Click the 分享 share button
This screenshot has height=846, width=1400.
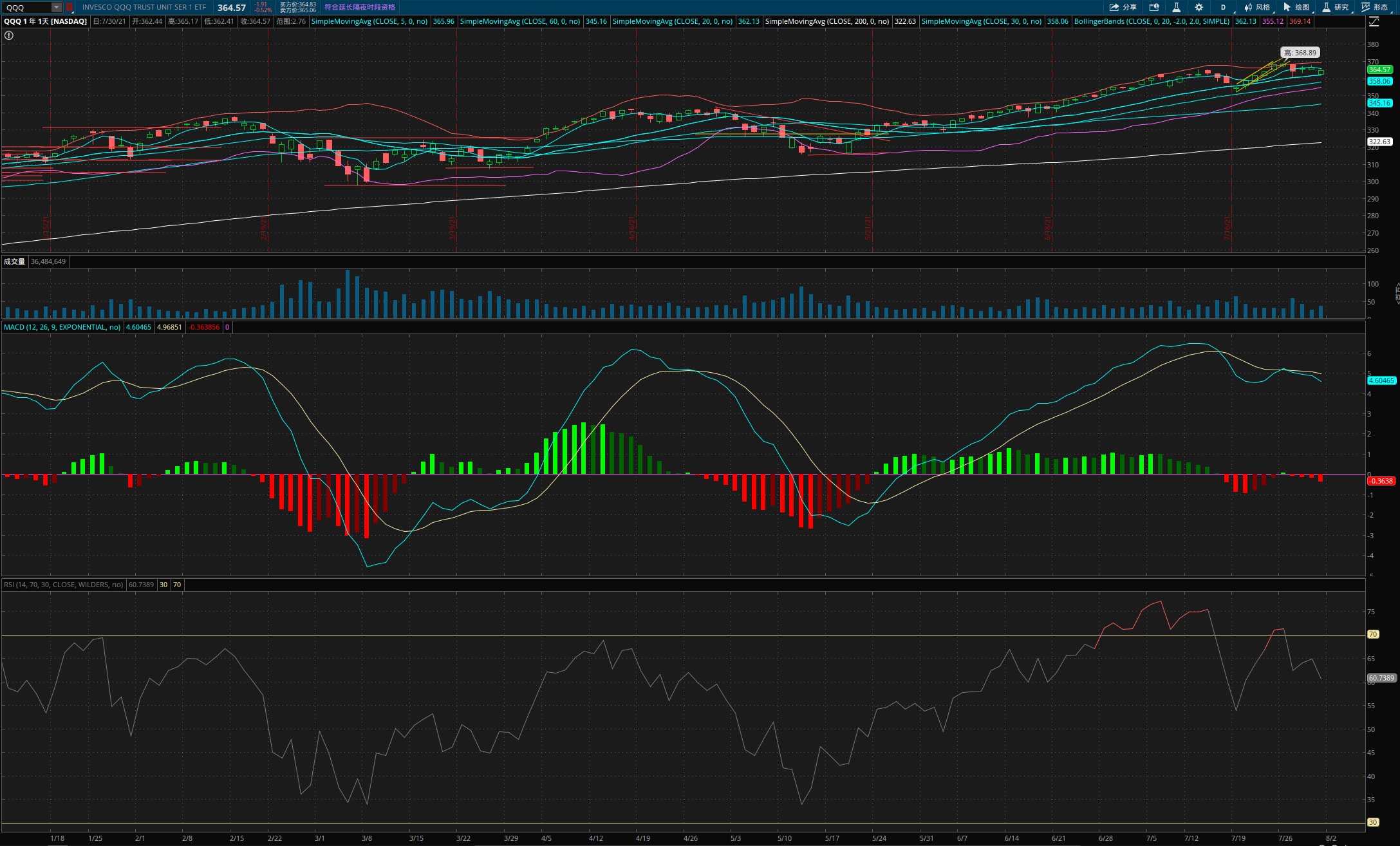(1123, 8)
